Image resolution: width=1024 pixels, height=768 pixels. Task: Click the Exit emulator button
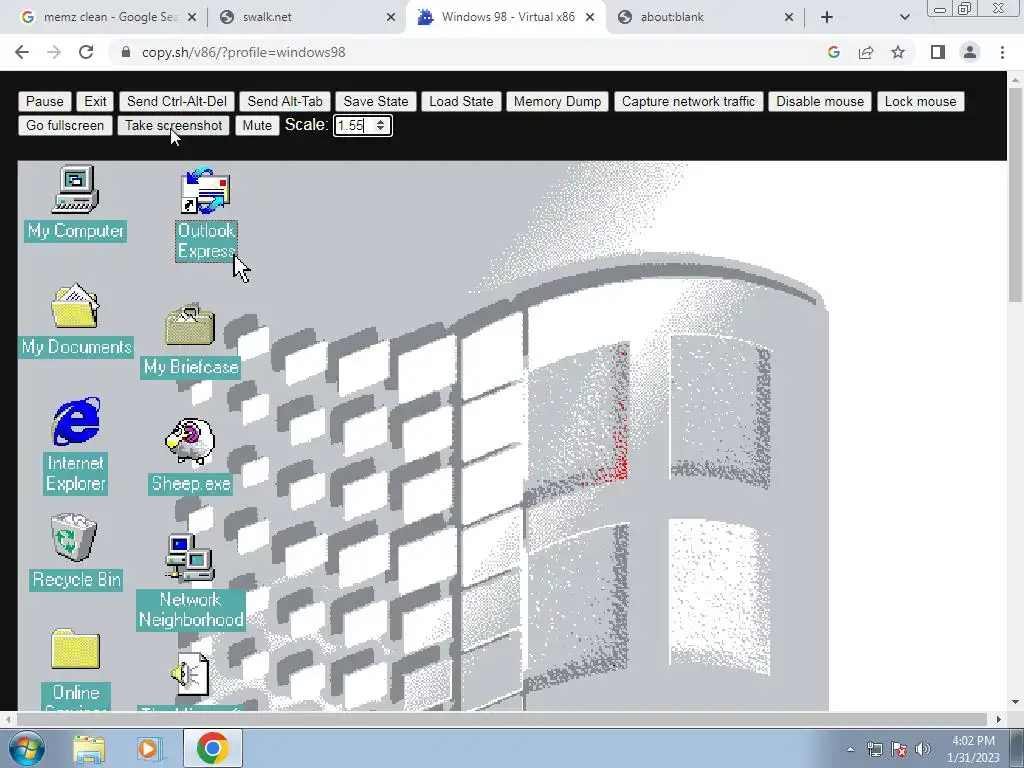coord(95,101)
